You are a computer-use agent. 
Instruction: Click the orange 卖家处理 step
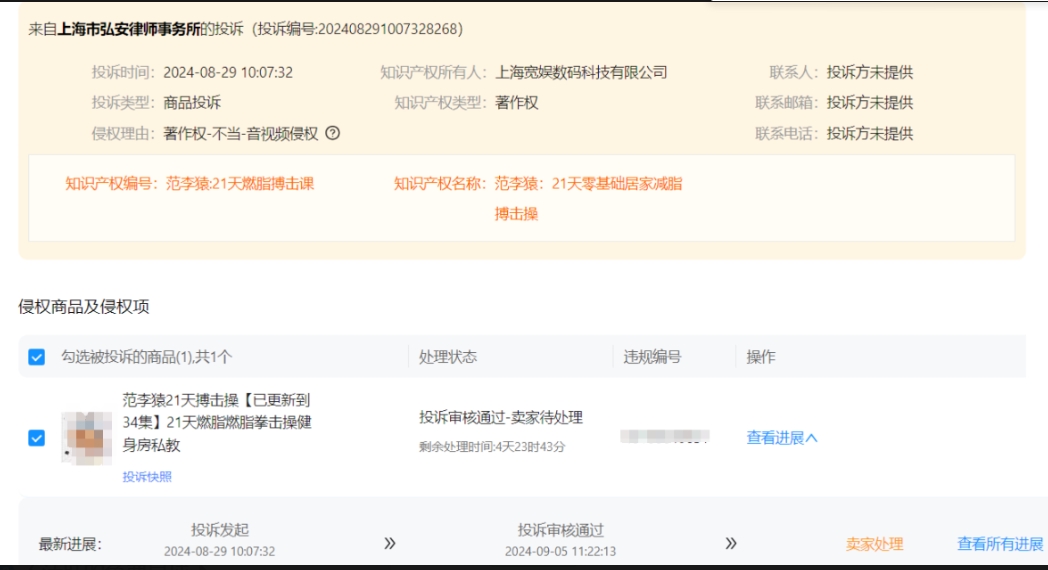tap(874, 544)
